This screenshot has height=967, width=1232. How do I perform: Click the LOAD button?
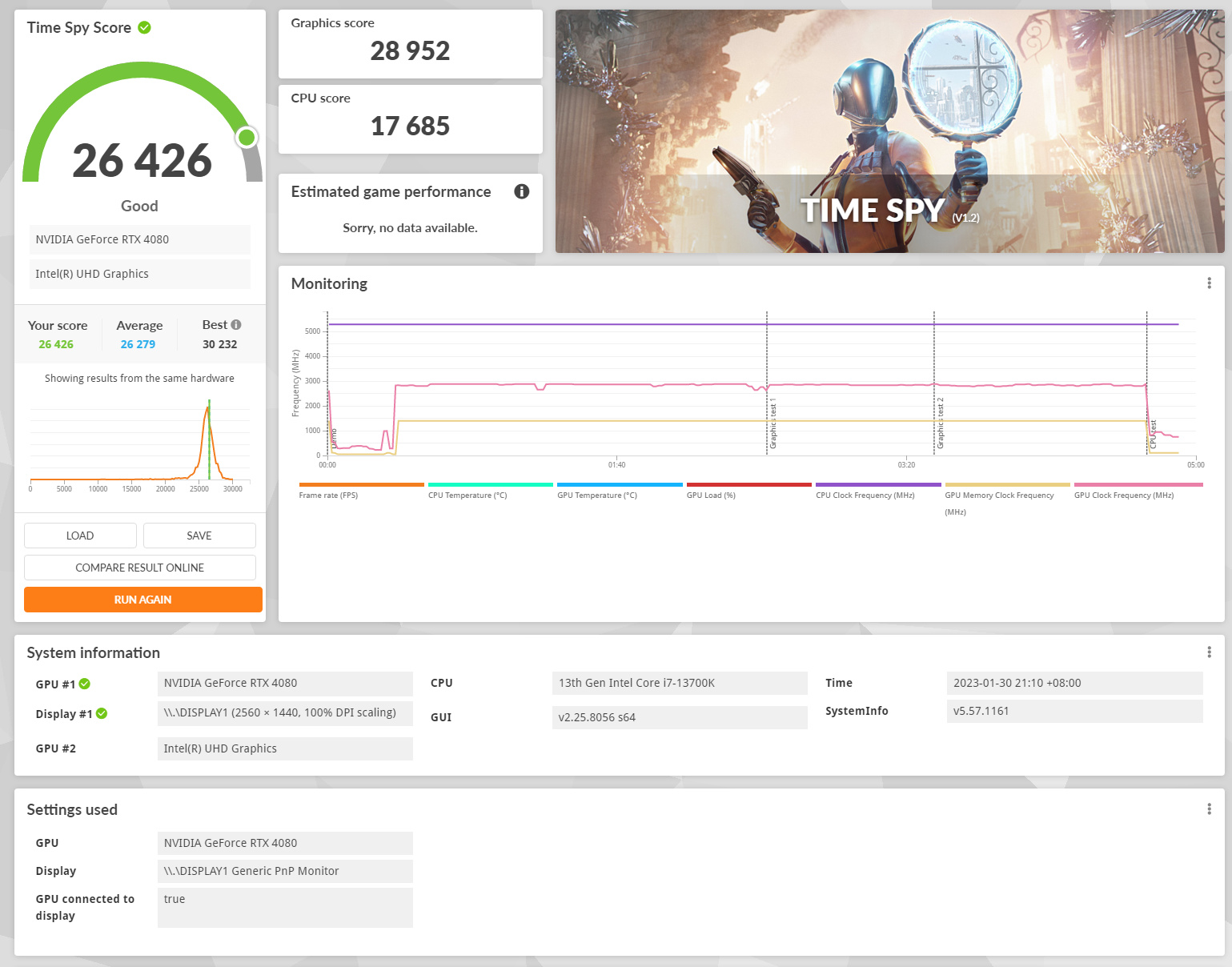click(x=80, y=536)
